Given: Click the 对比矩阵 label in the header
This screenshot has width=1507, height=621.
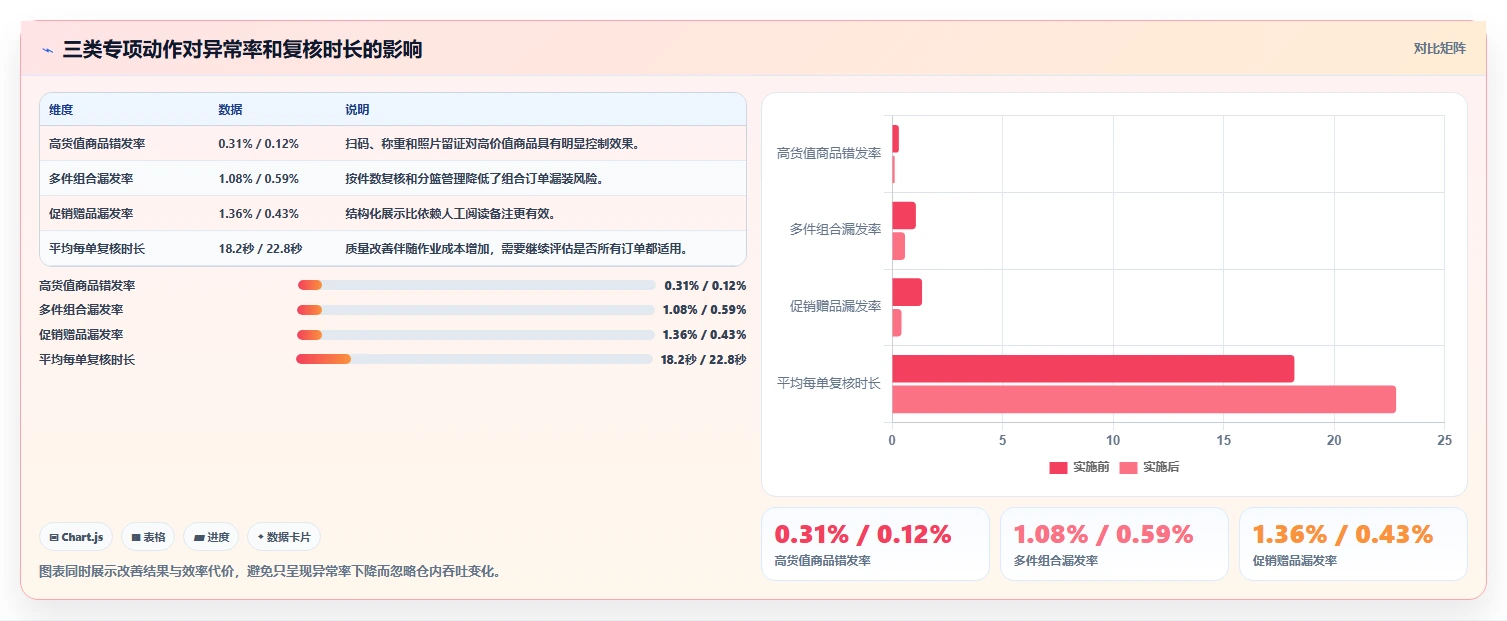Looking at the screenshot, I should pos(1440,48).
